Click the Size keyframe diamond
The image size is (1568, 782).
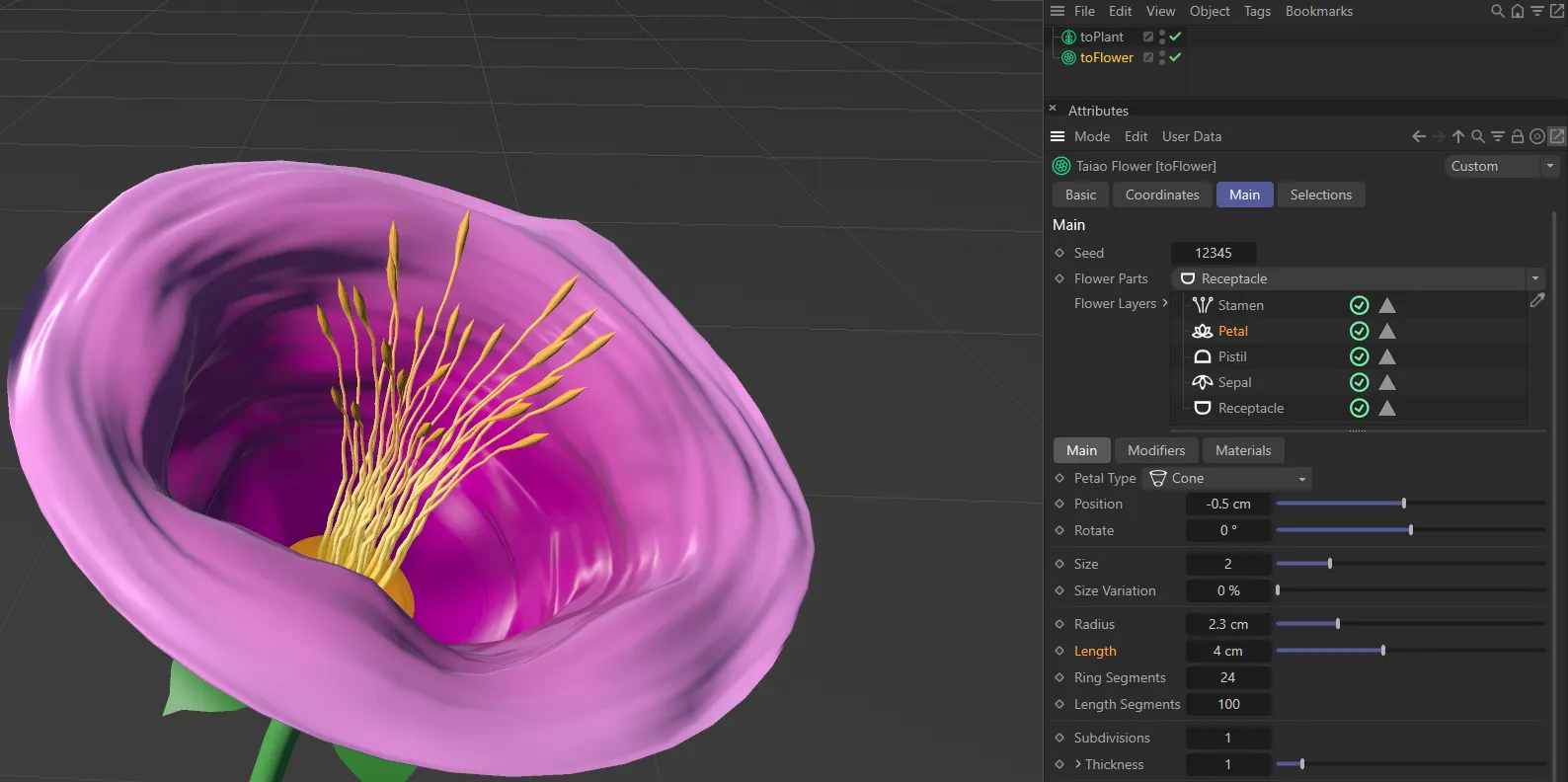pyautogui.click(x=1059, y=564)
